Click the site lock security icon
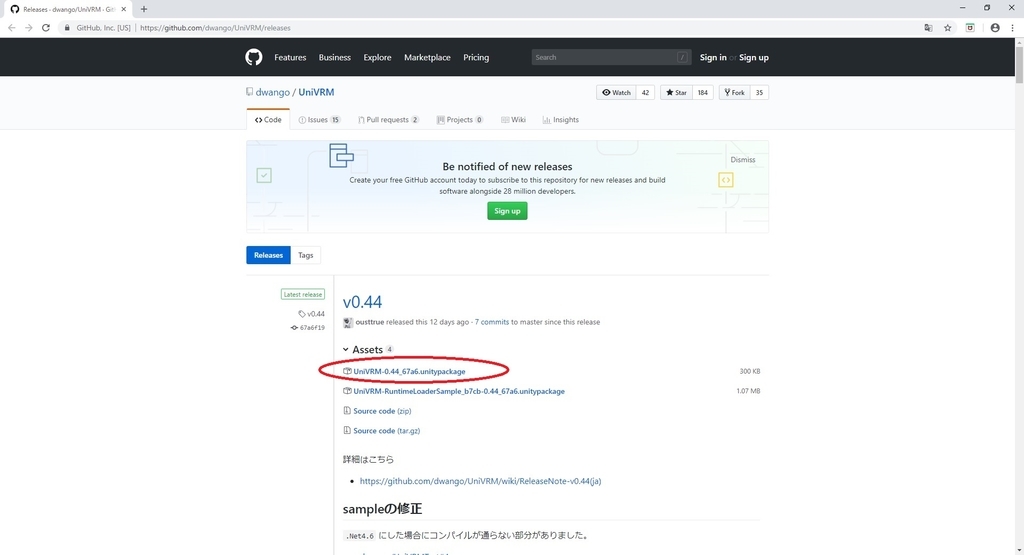 (x=67, y=28)
